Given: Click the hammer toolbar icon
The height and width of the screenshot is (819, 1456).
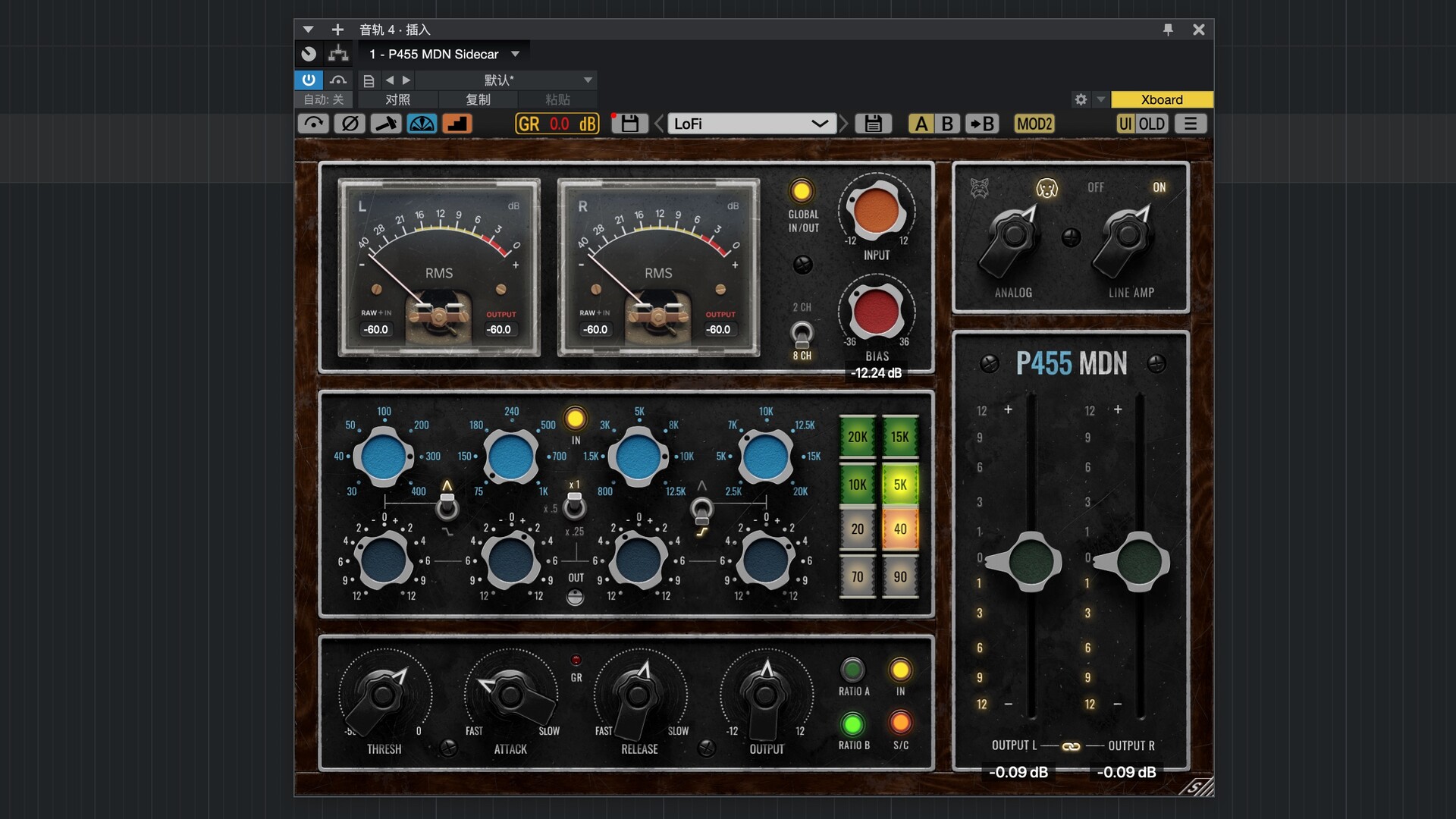Looking at the screenshot, I should click(x=386, y=124).
